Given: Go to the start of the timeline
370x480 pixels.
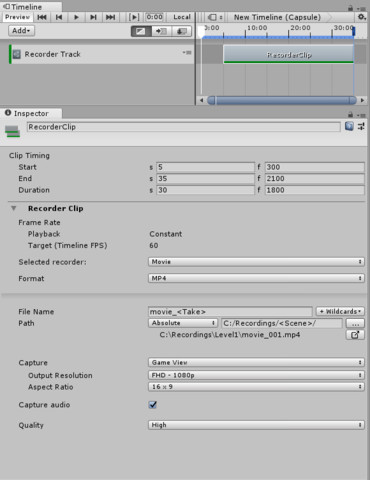Looking at the screenshot, I should click(x=42, y=17).
